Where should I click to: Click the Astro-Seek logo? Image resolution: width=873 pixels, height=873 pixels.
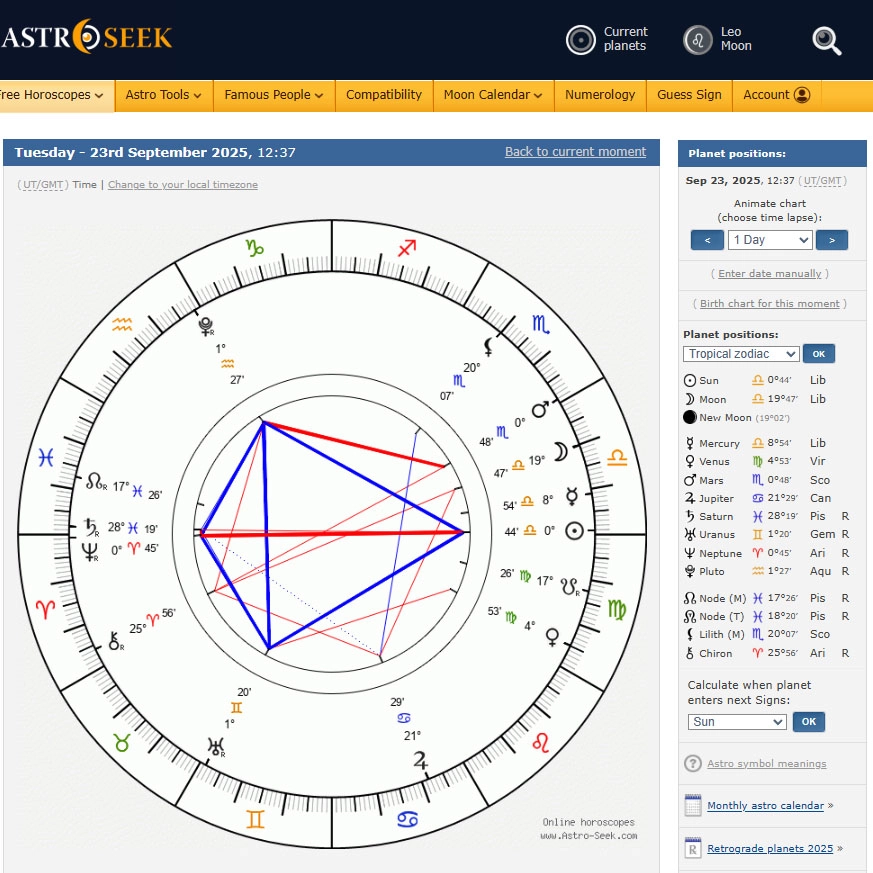pos(87,38)
